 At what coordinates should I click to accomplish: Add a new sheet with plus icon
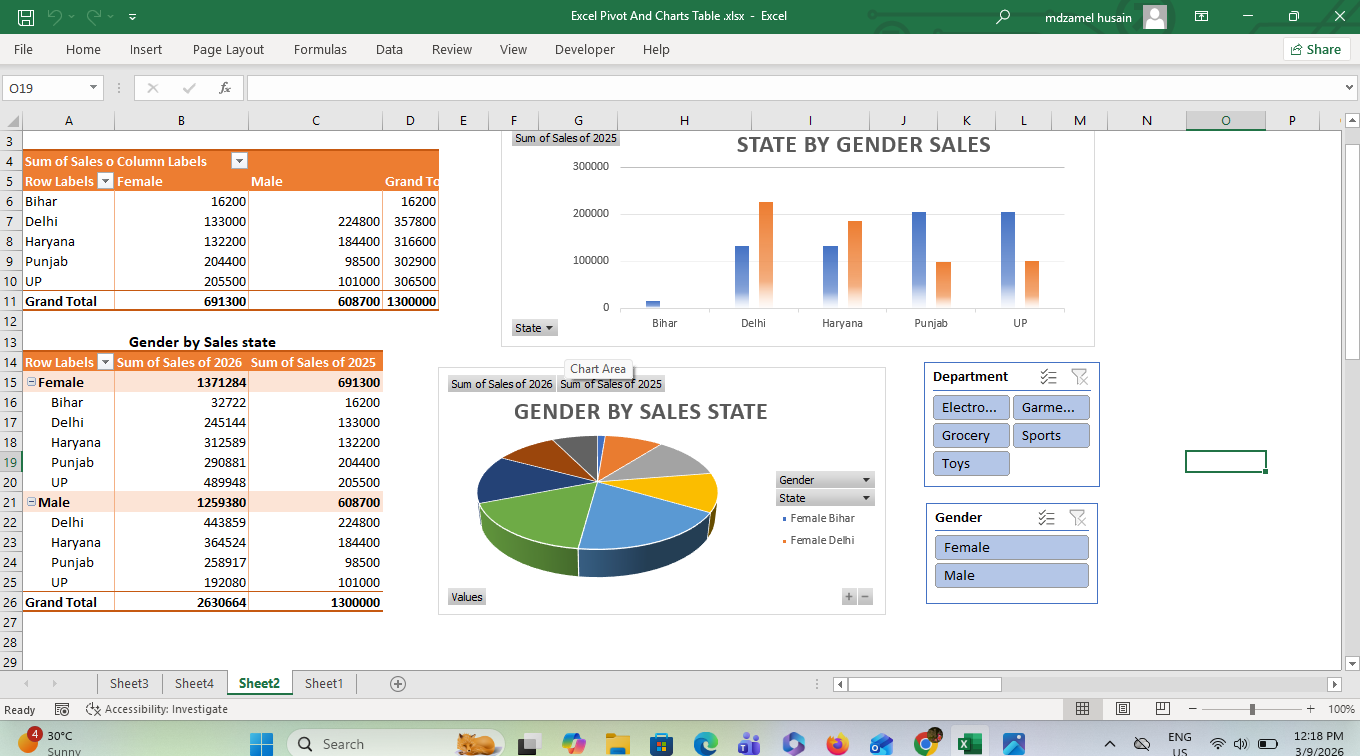coord(398,684)
